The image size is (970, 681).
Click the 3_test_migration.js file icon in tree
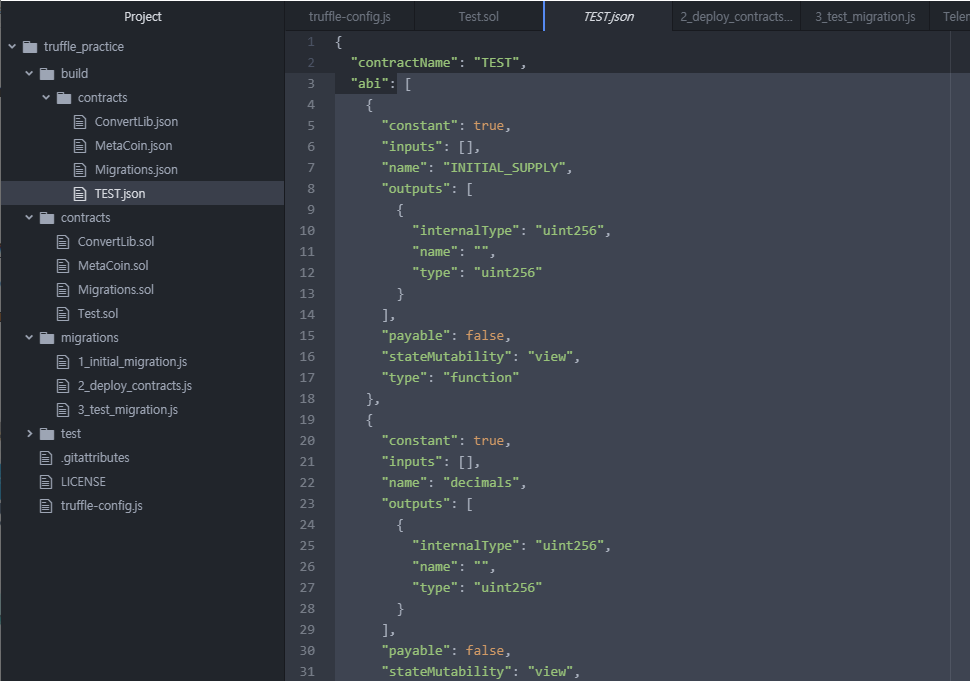[x=63, y=409]
